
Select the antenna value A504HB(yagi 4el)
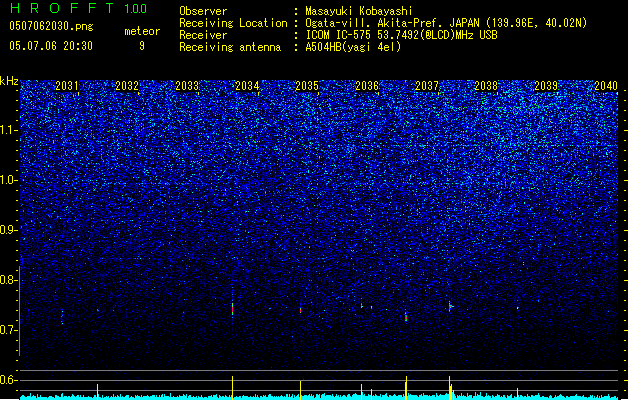353,47
